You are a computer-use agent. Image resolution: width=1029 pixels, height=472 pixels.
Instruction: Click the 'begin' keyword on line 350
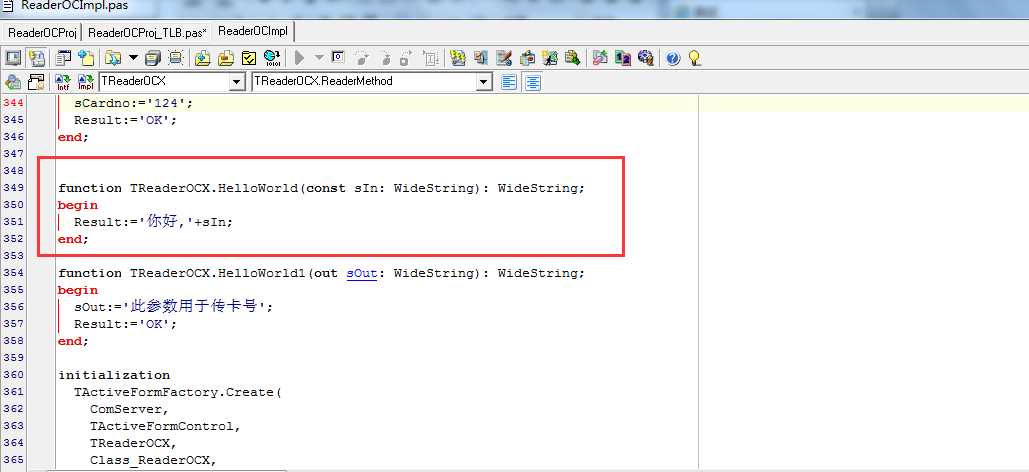click(x=78, y=205)
